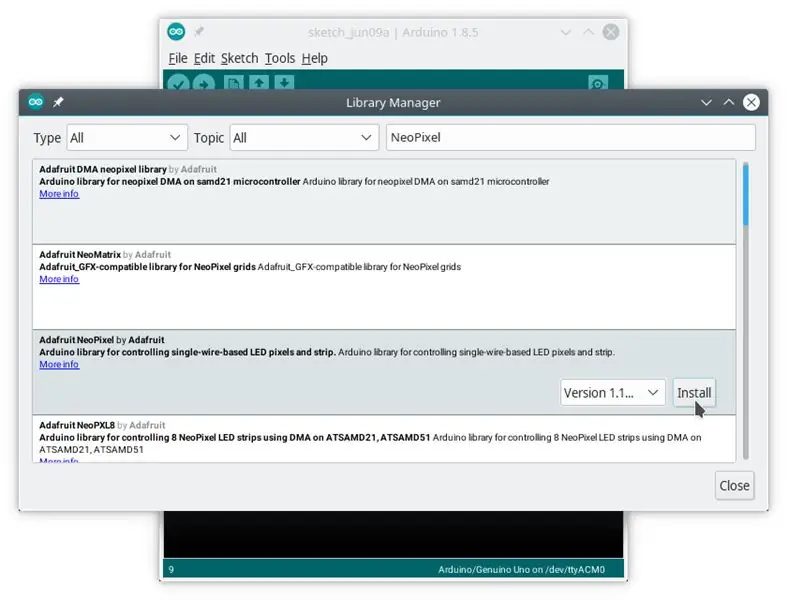Click the Save sketch down-arrow toolbar icon
Image resolution: width=787 pixels, height=600 pixels.
pos(284,82)
